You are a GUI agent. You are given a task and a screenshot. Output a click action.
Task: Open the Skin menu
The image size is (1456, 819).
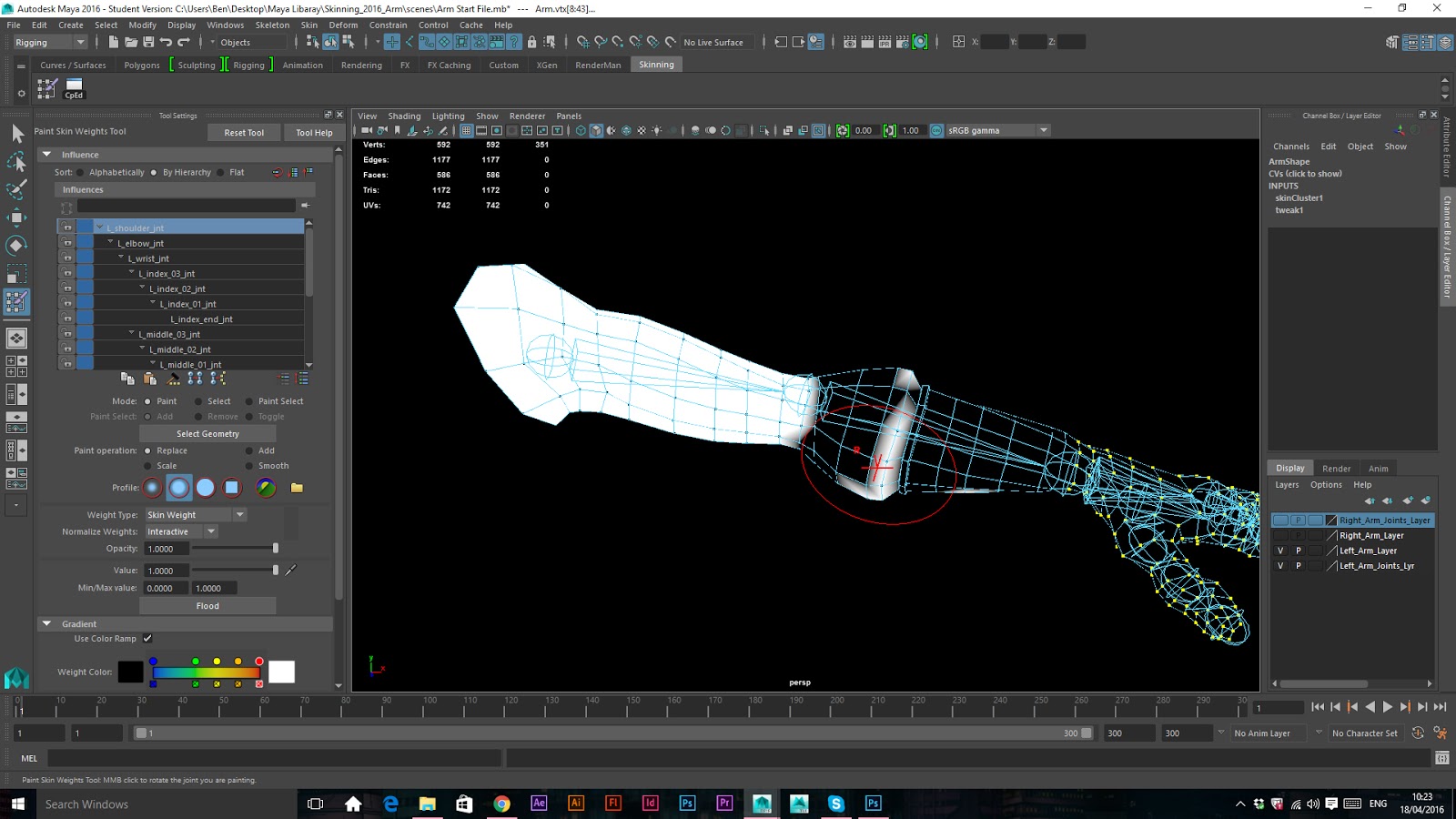coord(308,25)
